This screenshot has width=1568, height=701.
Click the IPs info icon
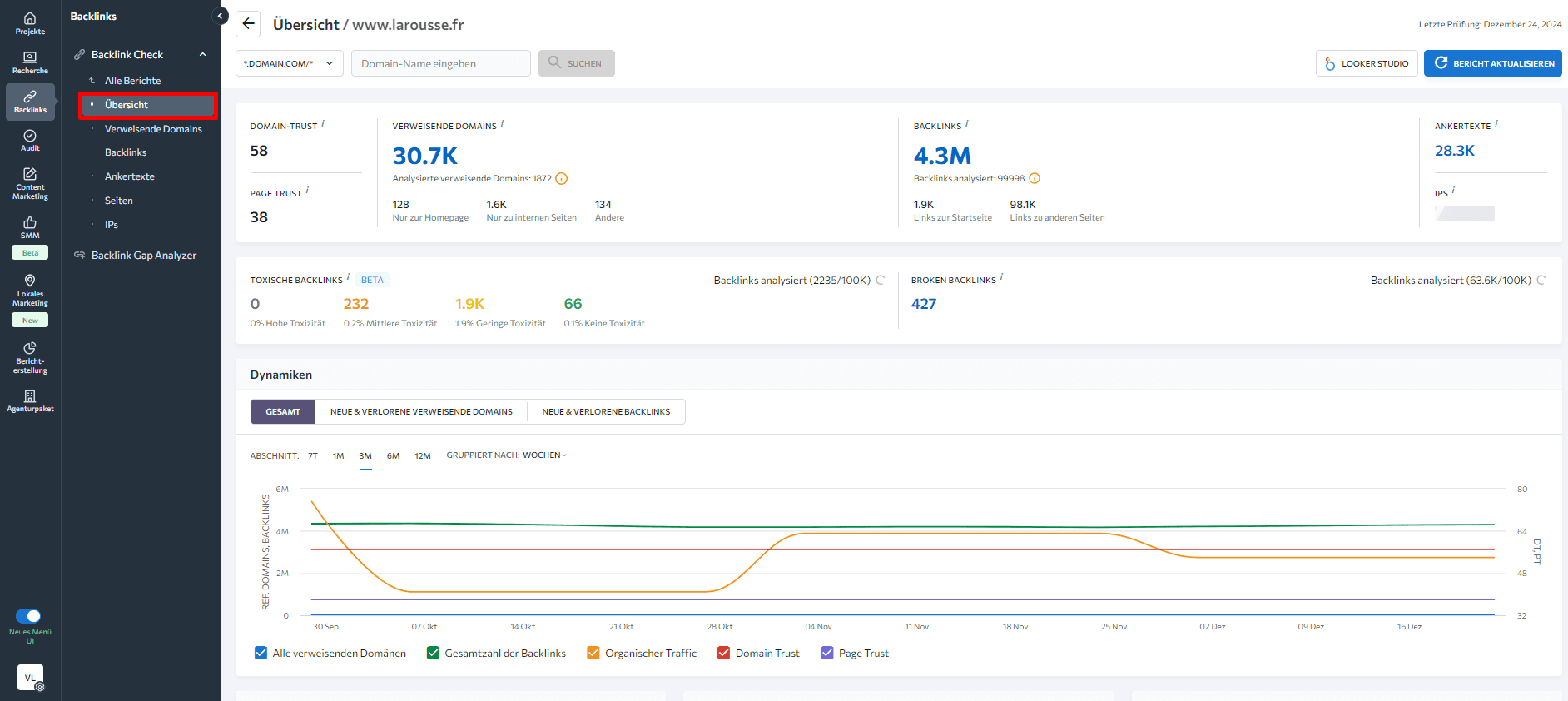click(1453, 191)
